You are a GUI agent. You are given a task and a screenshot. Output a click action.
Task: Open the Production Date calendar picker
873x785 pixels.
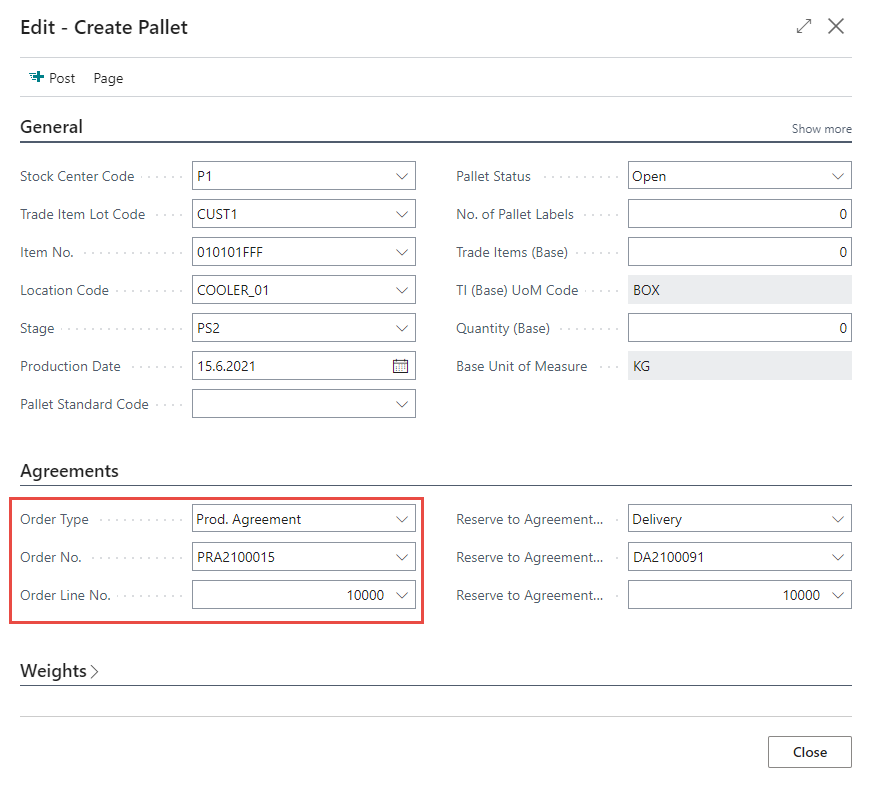coord(400,366)
